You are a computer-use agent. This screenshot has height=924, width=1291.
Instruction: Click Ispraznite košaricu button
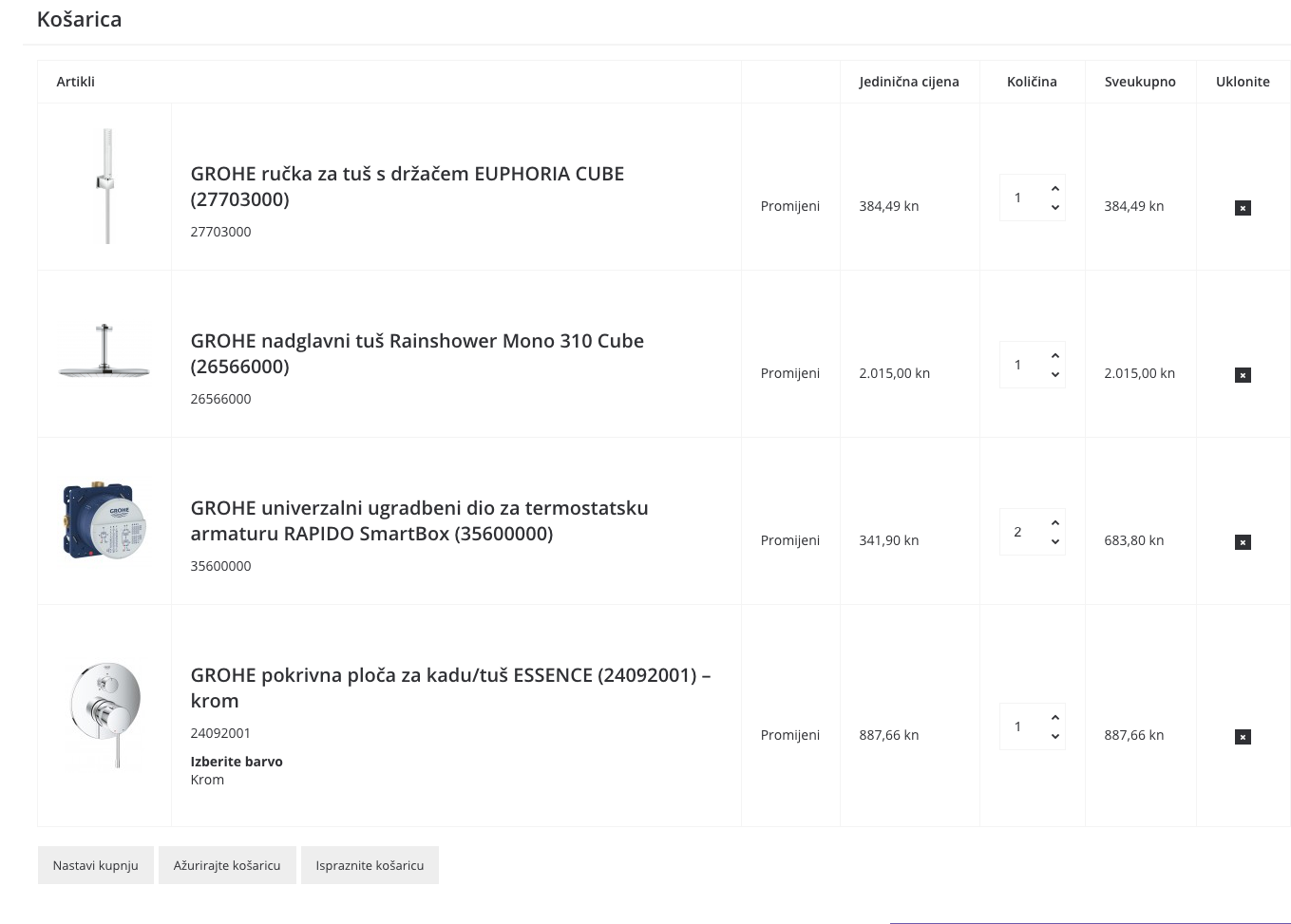coord(370,865)
